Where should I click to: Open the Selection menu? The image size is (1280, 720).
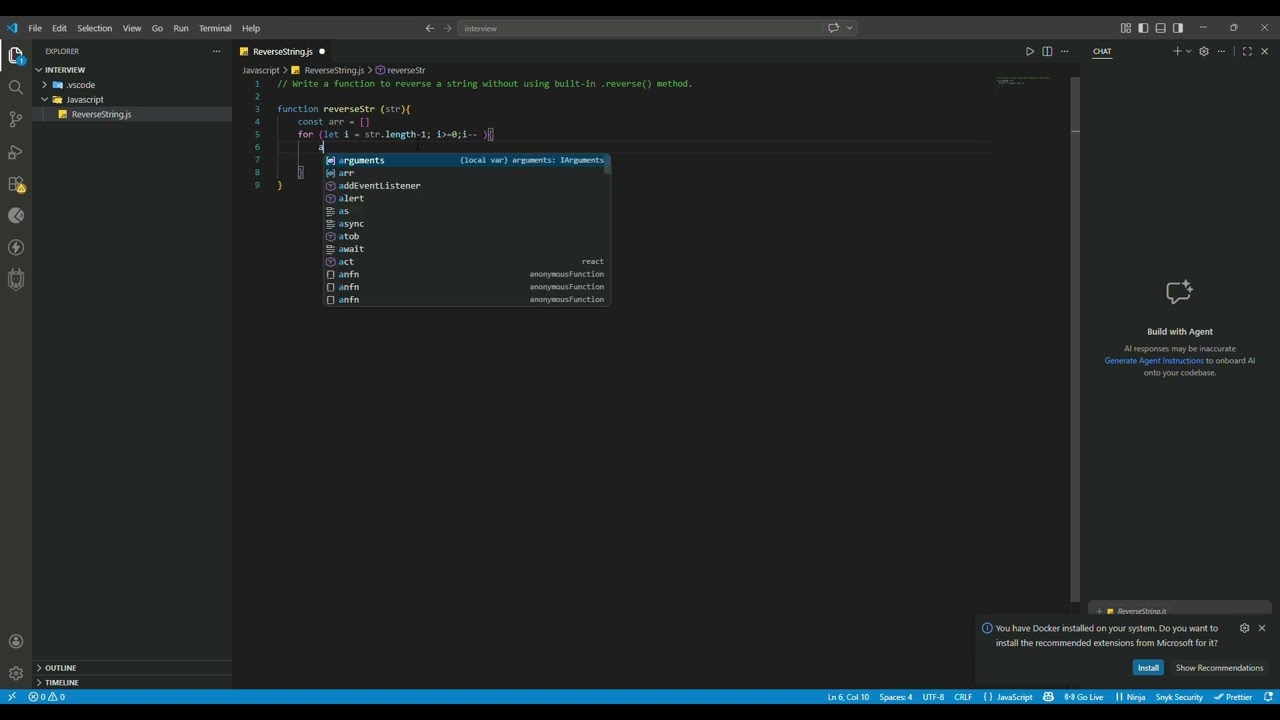(x=95, y=28)
